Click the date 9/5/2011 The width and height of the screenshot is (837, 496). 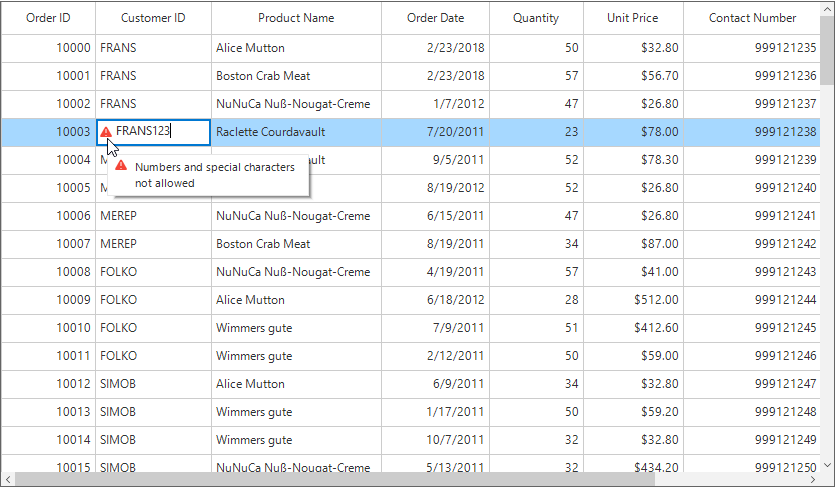pos(436,160)
